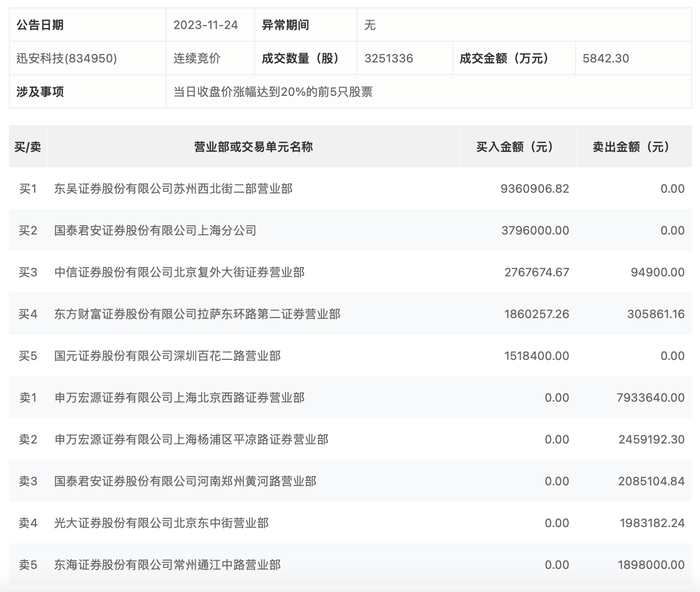The height and width of the screenshot is (592, 700).
Task: Select the 卖4 row label
Action: pos(28,523)
